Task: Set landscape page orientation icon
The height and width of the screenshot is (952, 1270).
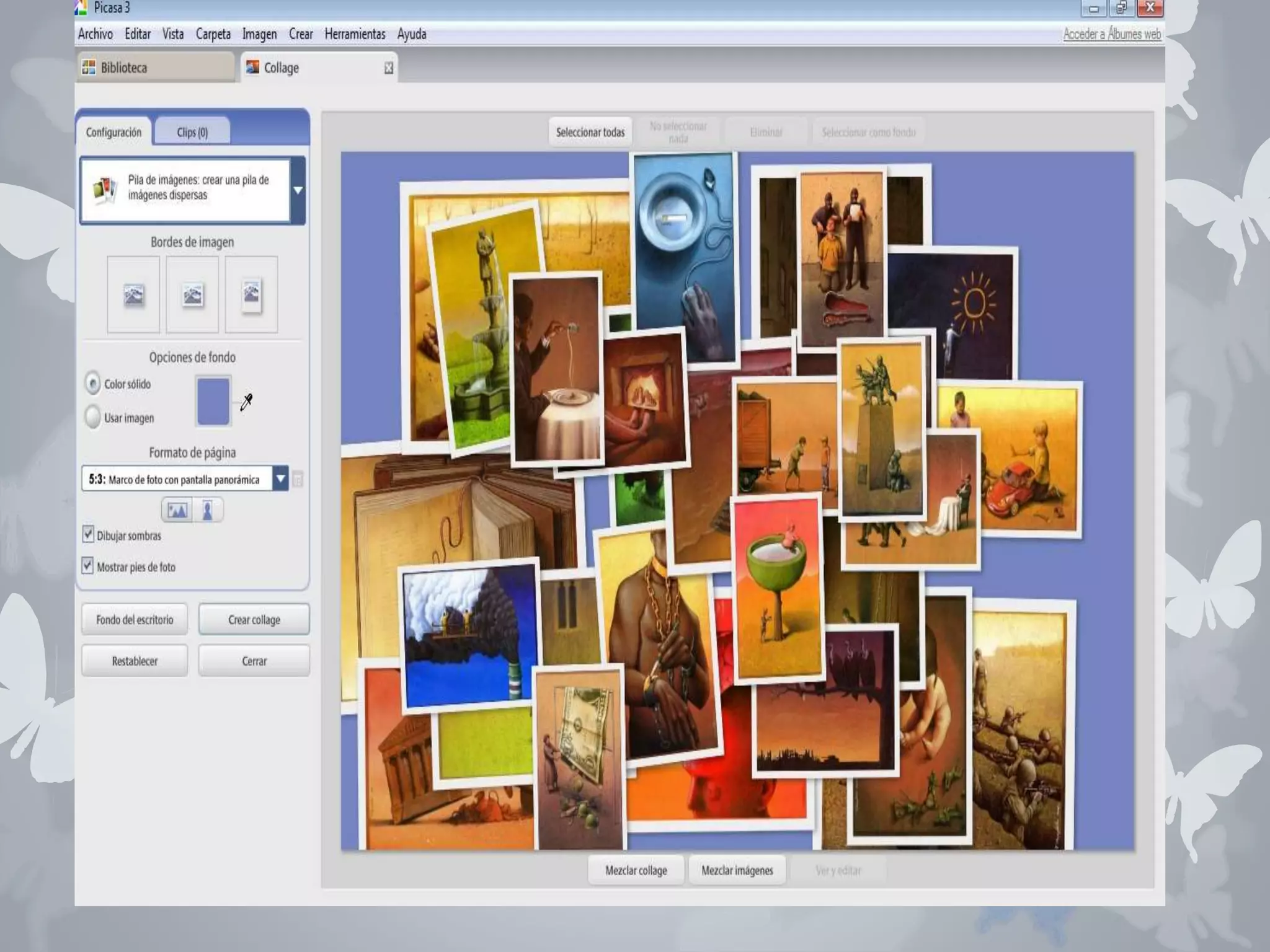Action: click(177, 510)
